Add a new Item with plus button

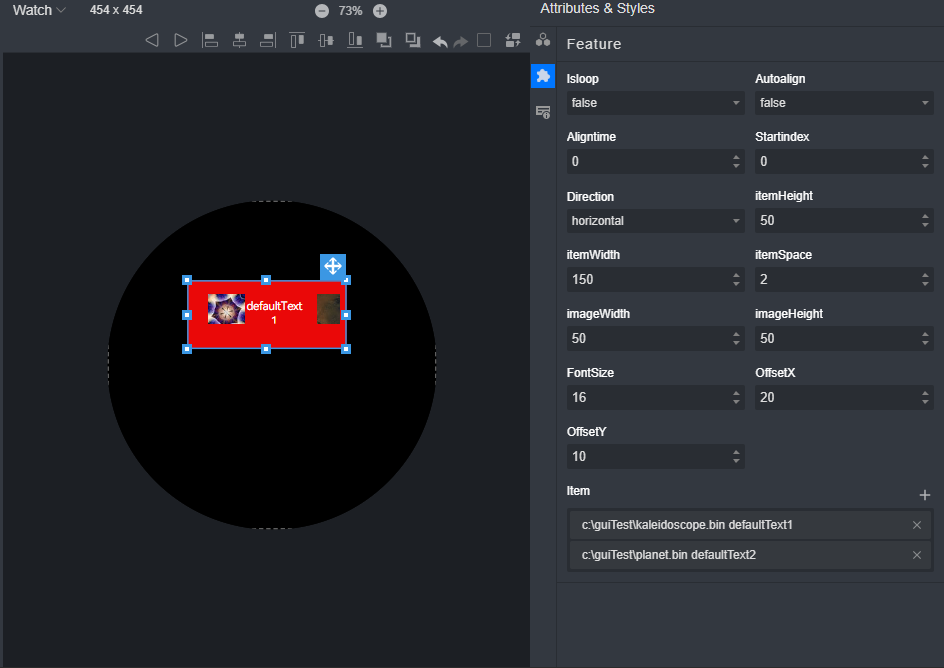[x=925, y=495]
